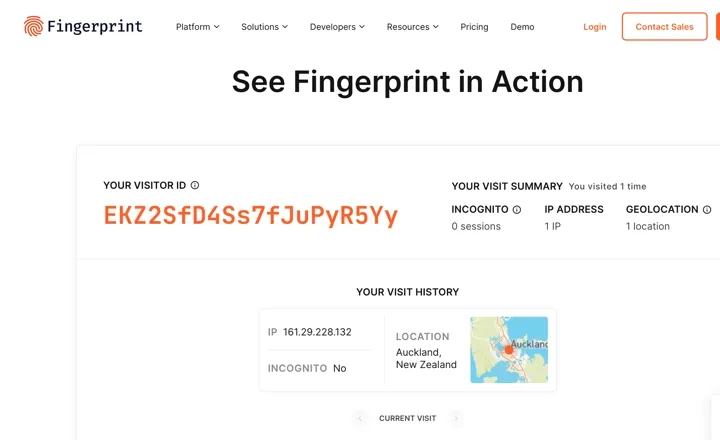Click the orange visitor ID text

tap(251, 215)
